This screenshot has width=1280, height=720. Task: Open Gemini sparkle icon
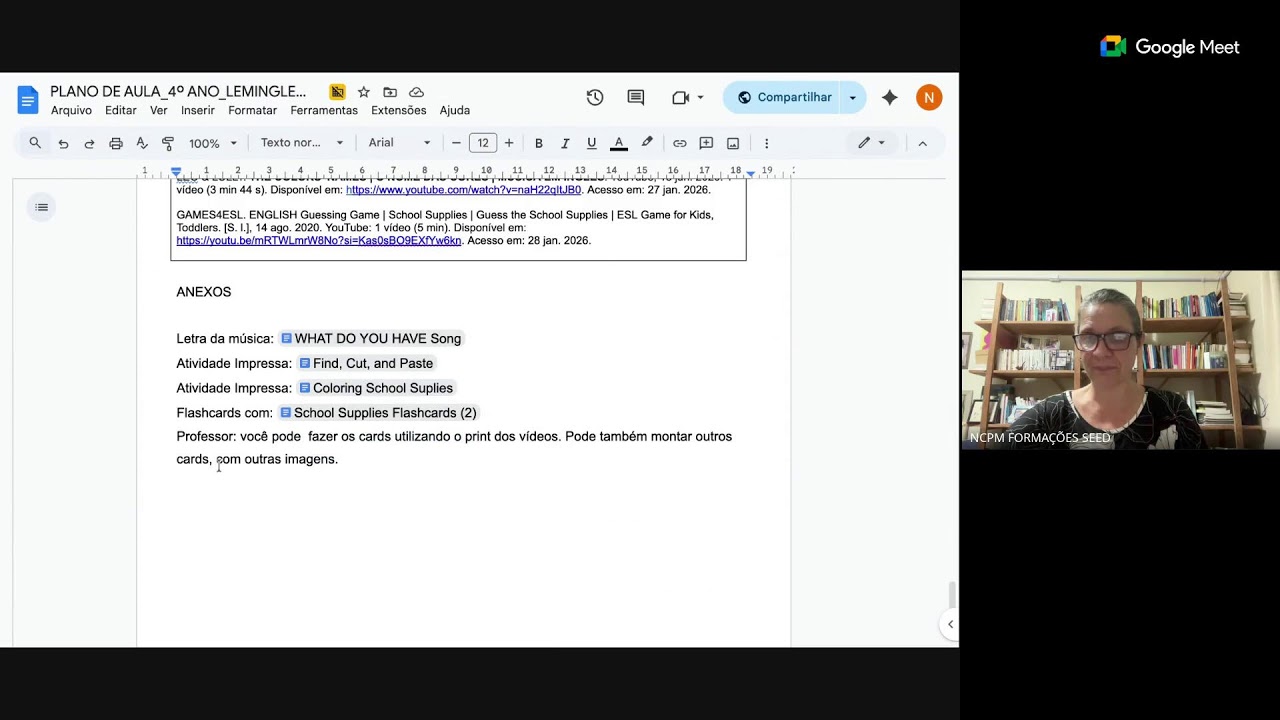tap(889, 97)
